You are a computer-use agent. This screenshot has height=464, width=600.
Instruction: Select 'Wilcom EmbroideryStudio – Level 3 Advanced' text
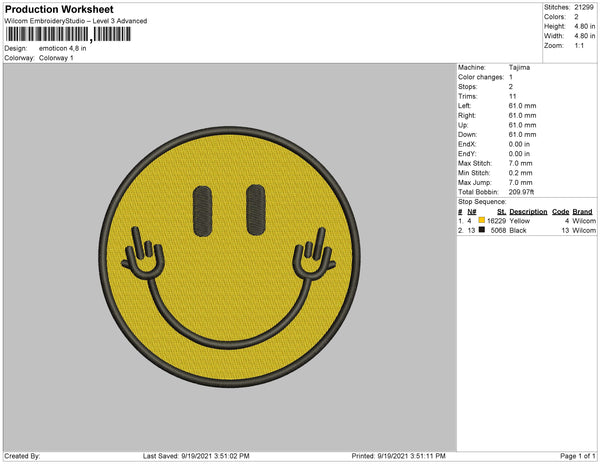[76, 21]
